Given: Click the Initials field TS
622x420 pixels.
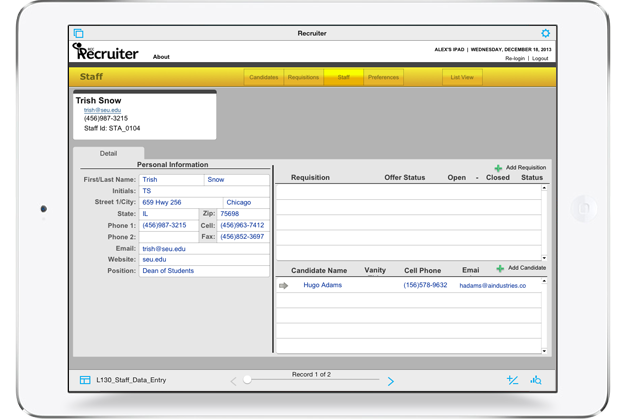Looking at the screenshot, I should coord(204,191).
